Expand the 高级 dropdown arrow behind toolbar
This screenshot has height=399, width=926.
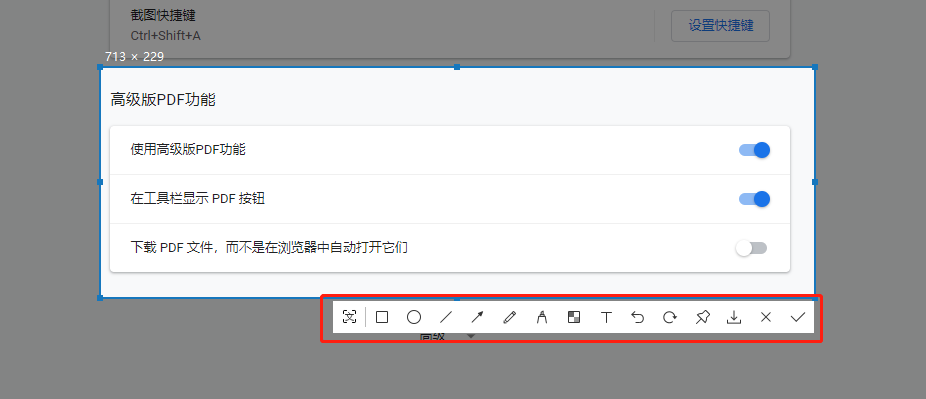tap(471, 336)
